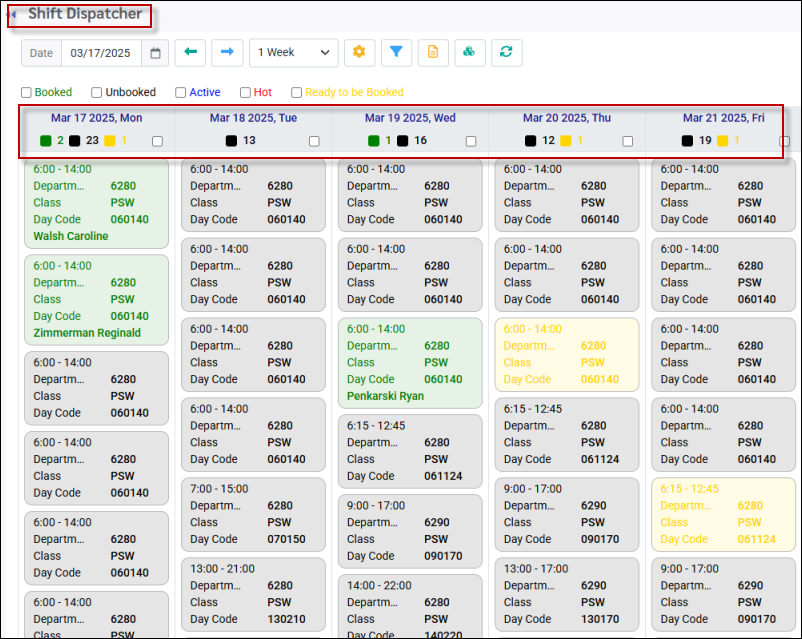Click Wednesday's unbooked count 16
Viewport: 802px width, 639px height.
click(420, 141)
